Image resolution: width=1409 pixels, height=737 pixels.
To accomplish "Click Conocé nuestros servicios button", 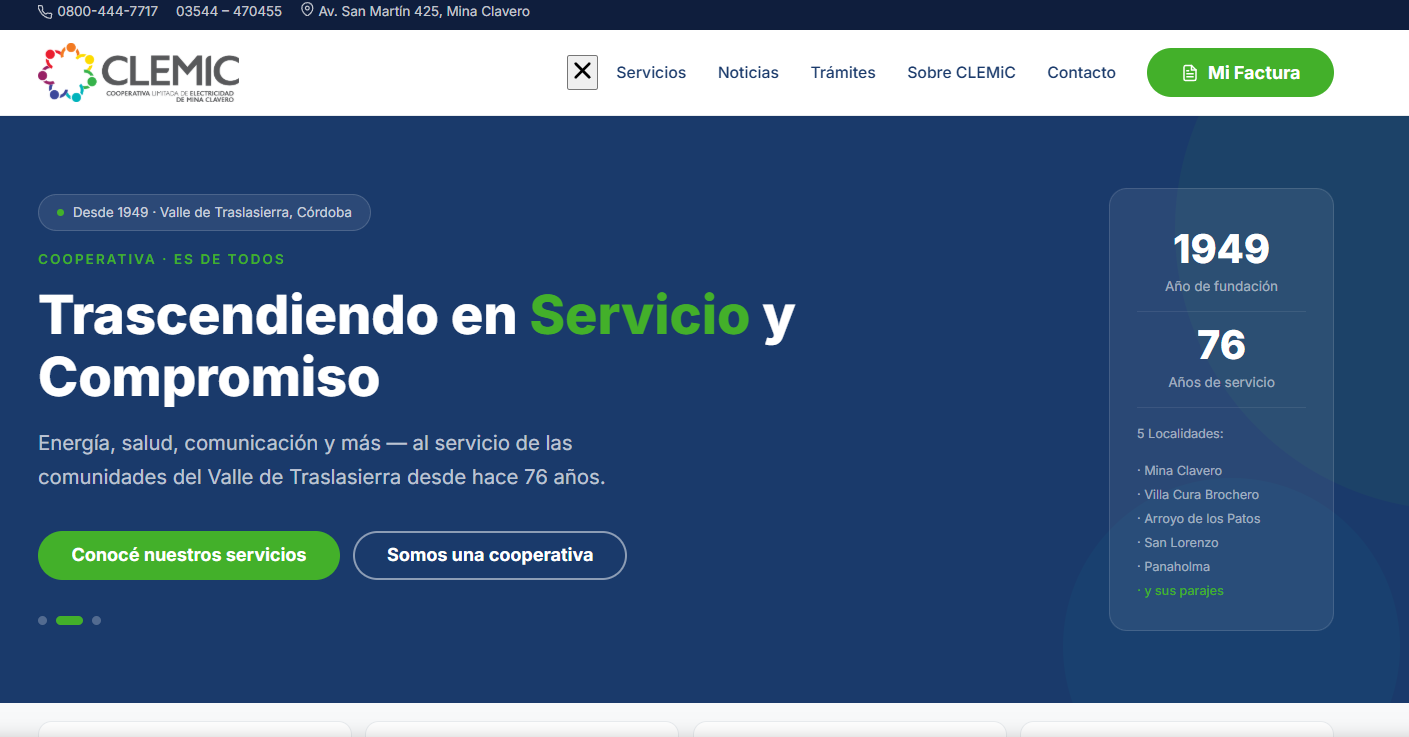I will tap(189, 555).
